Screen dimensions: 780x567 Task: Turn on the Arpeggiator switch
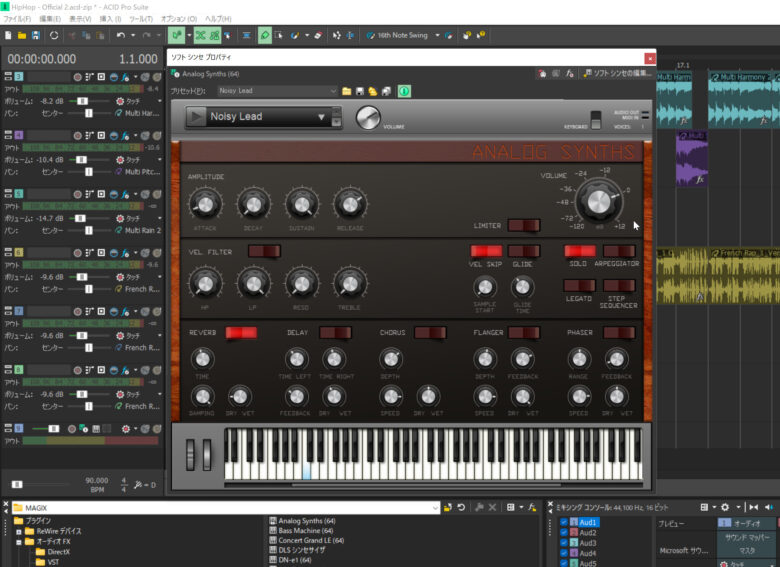click(619, 251)
